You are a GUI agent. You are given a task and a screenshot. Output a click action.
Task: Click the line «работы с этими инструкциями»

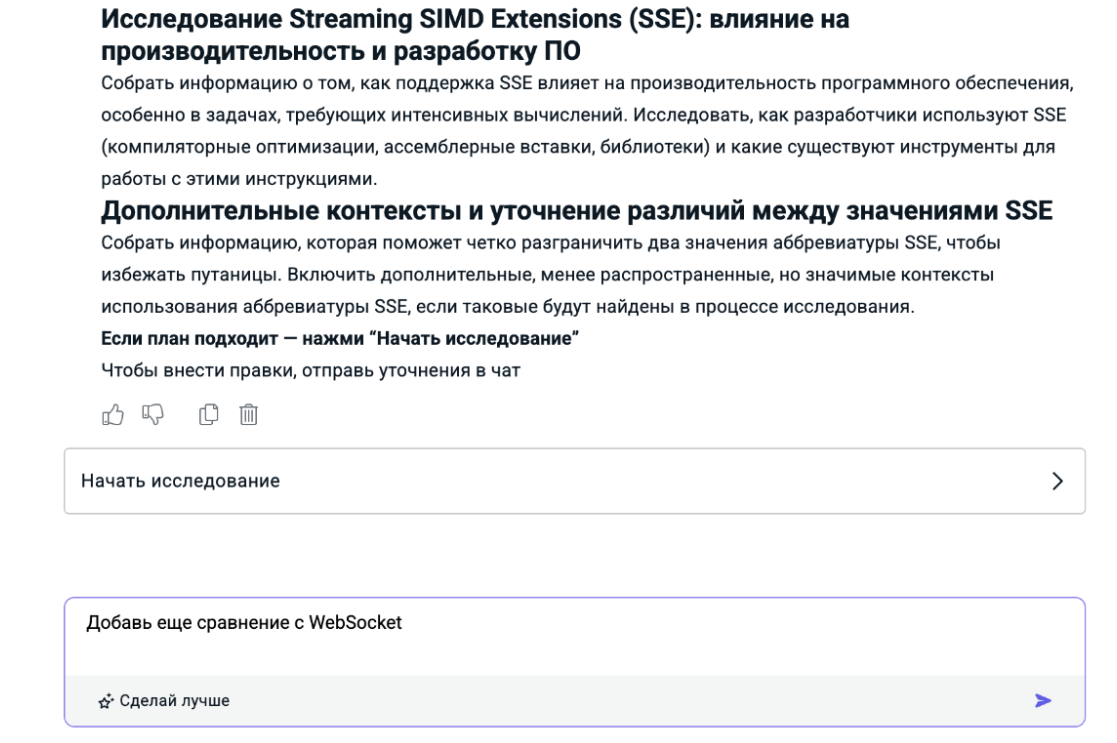[236, 178]
